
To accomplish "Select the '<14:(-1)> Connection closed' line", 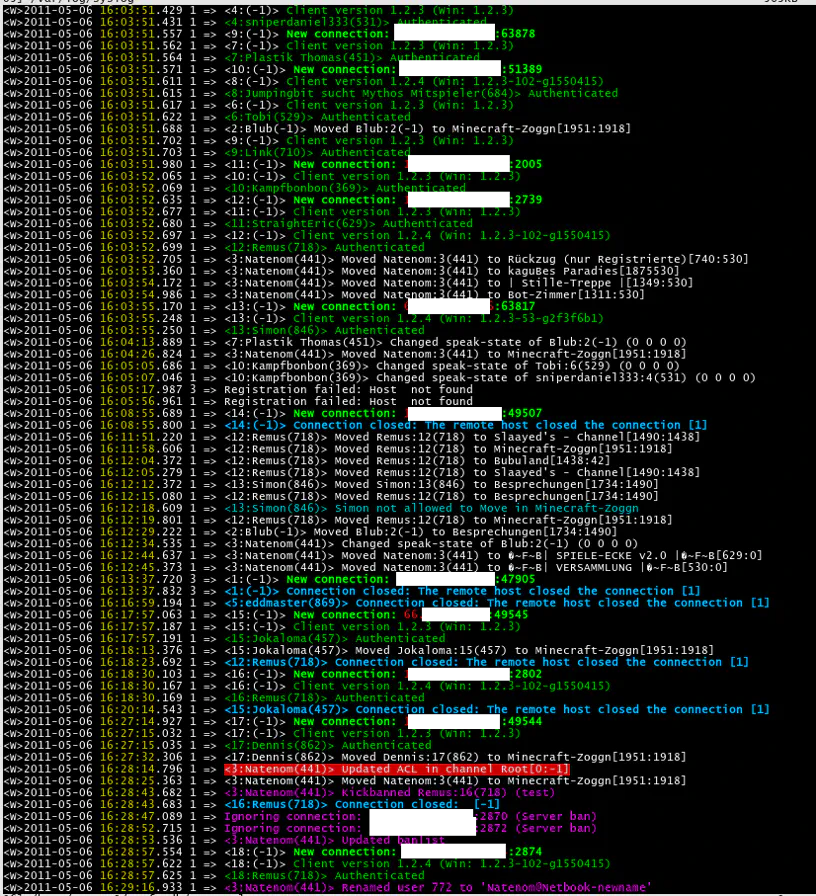I will (466, 425).
